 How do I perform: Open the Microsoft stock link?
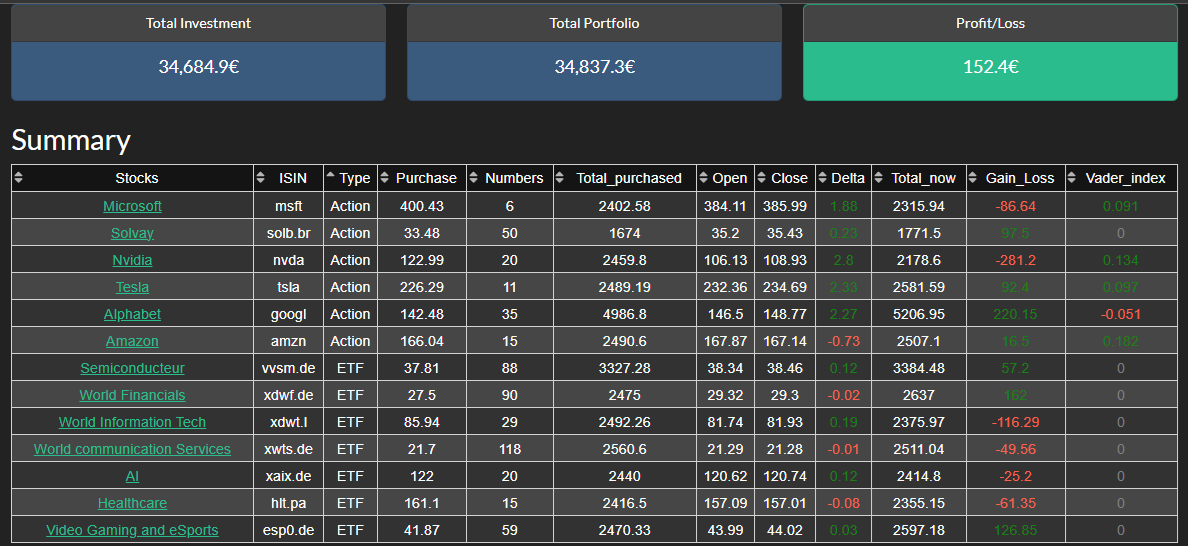pyautogui.click(x=132, y=206)
